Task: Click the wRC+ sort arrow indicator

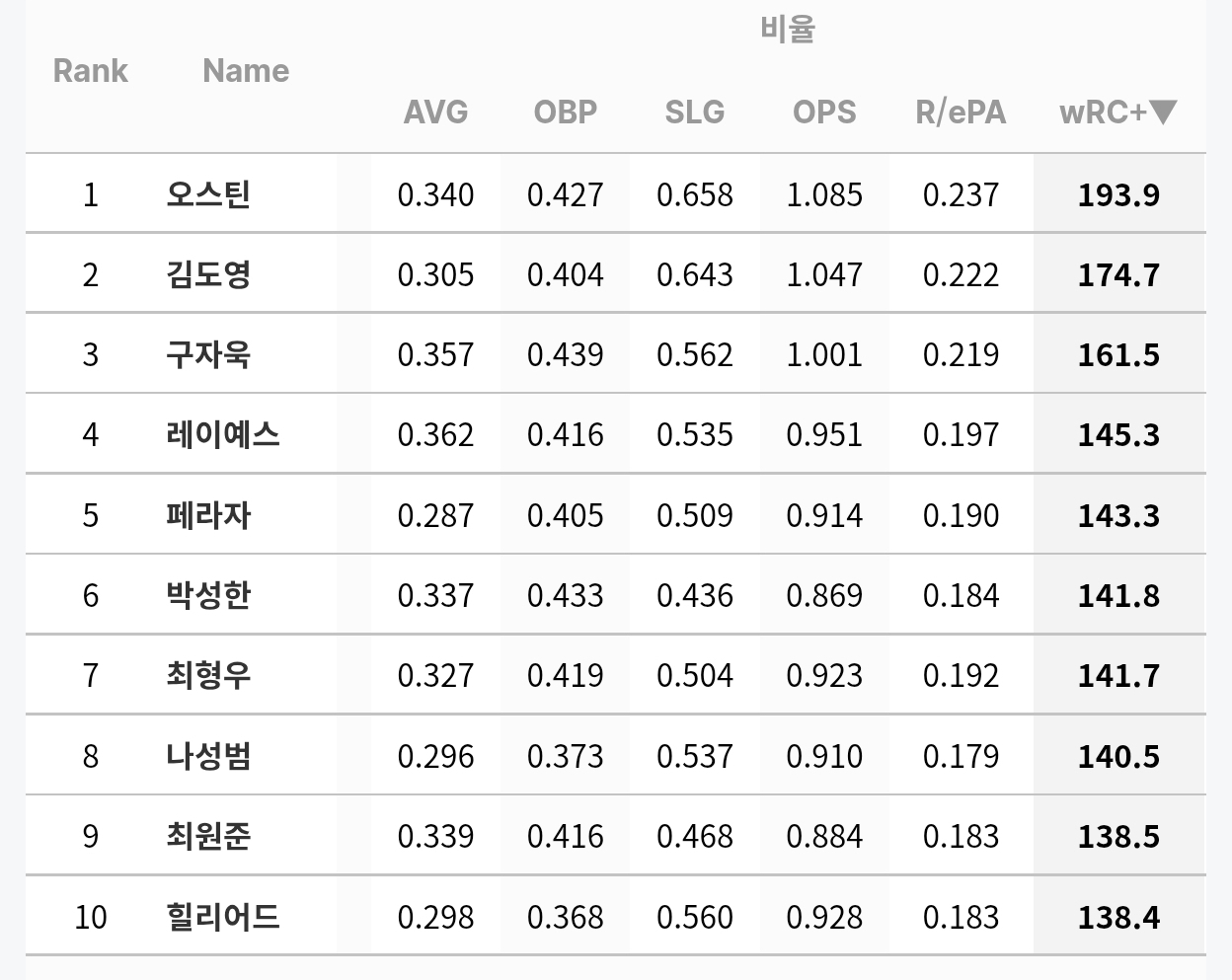Action: coord(1164,112)
